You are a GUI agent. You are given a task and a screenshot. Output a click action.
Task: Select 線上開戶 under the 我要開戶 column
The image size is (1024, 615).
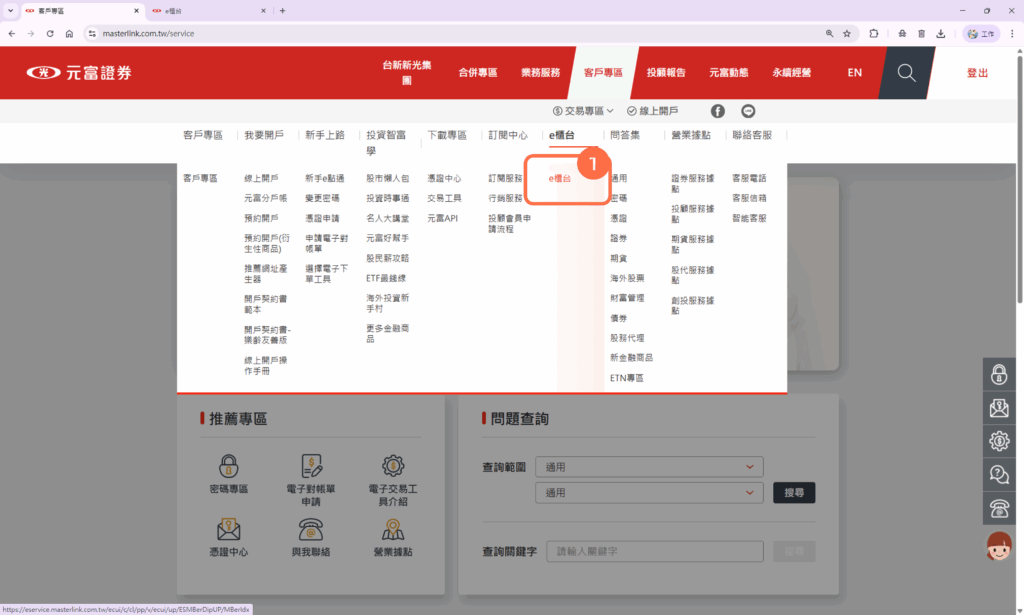(261, 178)
